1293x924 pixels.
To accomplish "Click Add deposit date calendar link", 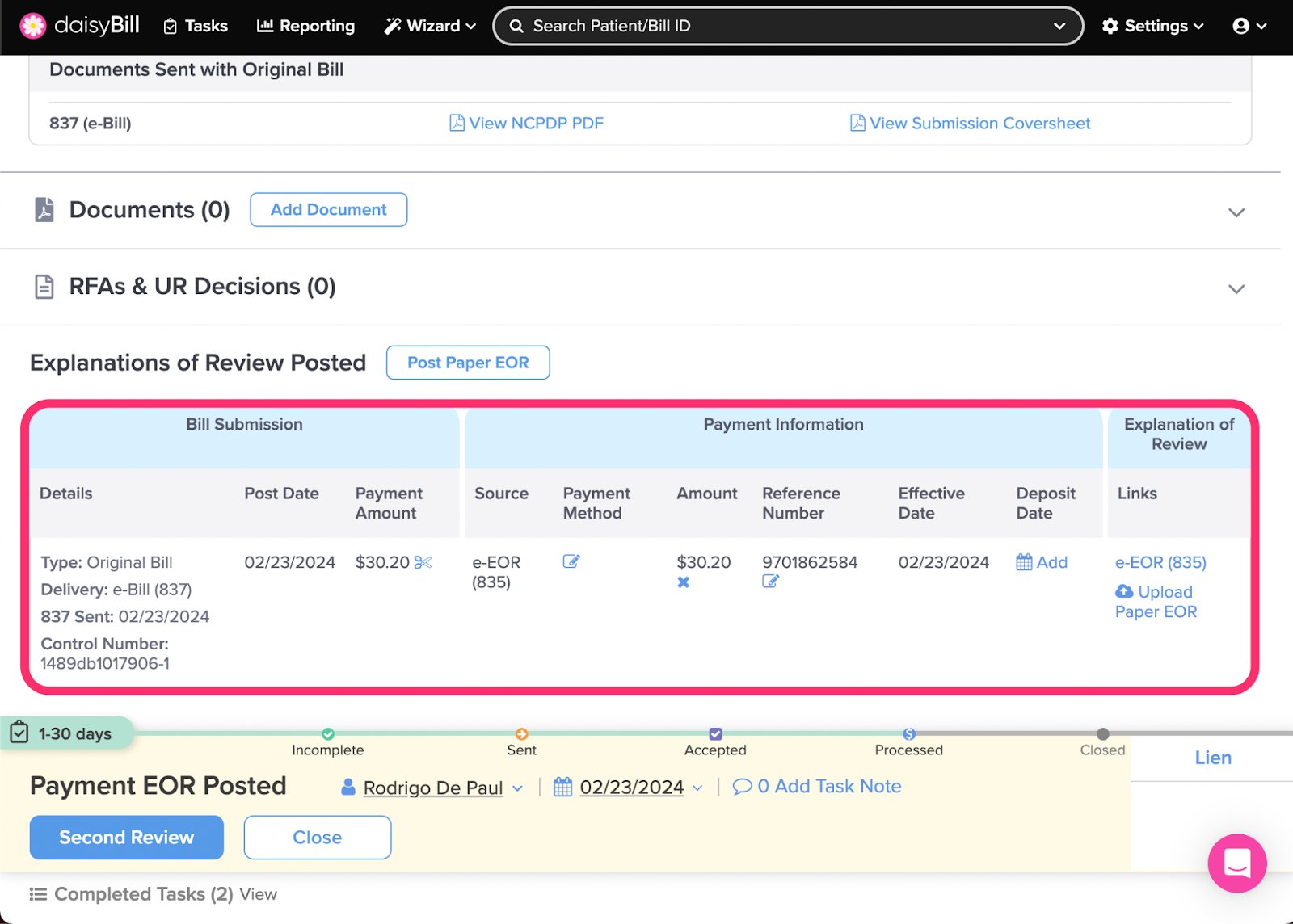I will pos(1042,562).
